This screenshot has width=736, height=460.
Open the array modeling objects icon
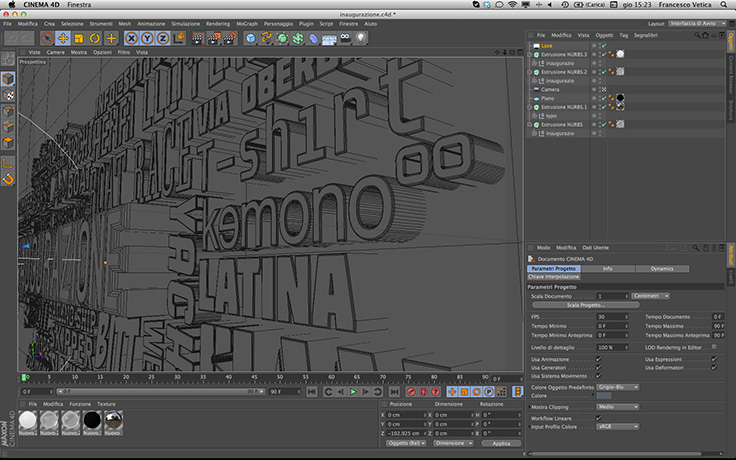[298, 38]
